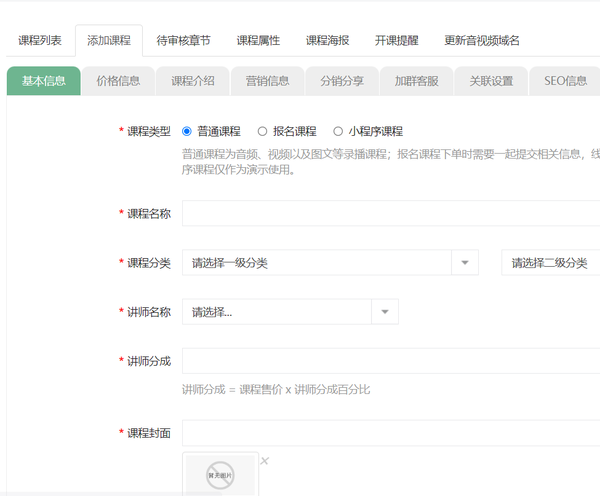Select the 基本信息 sub-tab
This screenshot has height=496, width=600.
(44, 81)
